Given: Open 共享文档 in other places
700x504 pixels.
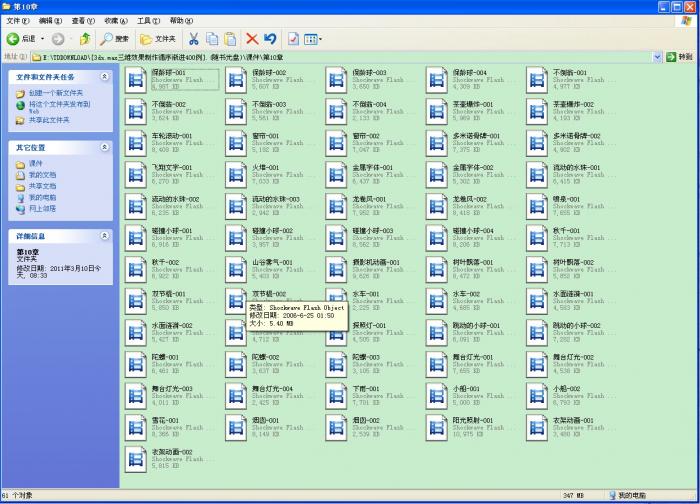Looking at the screenshot, I should (x=42, y=186).
